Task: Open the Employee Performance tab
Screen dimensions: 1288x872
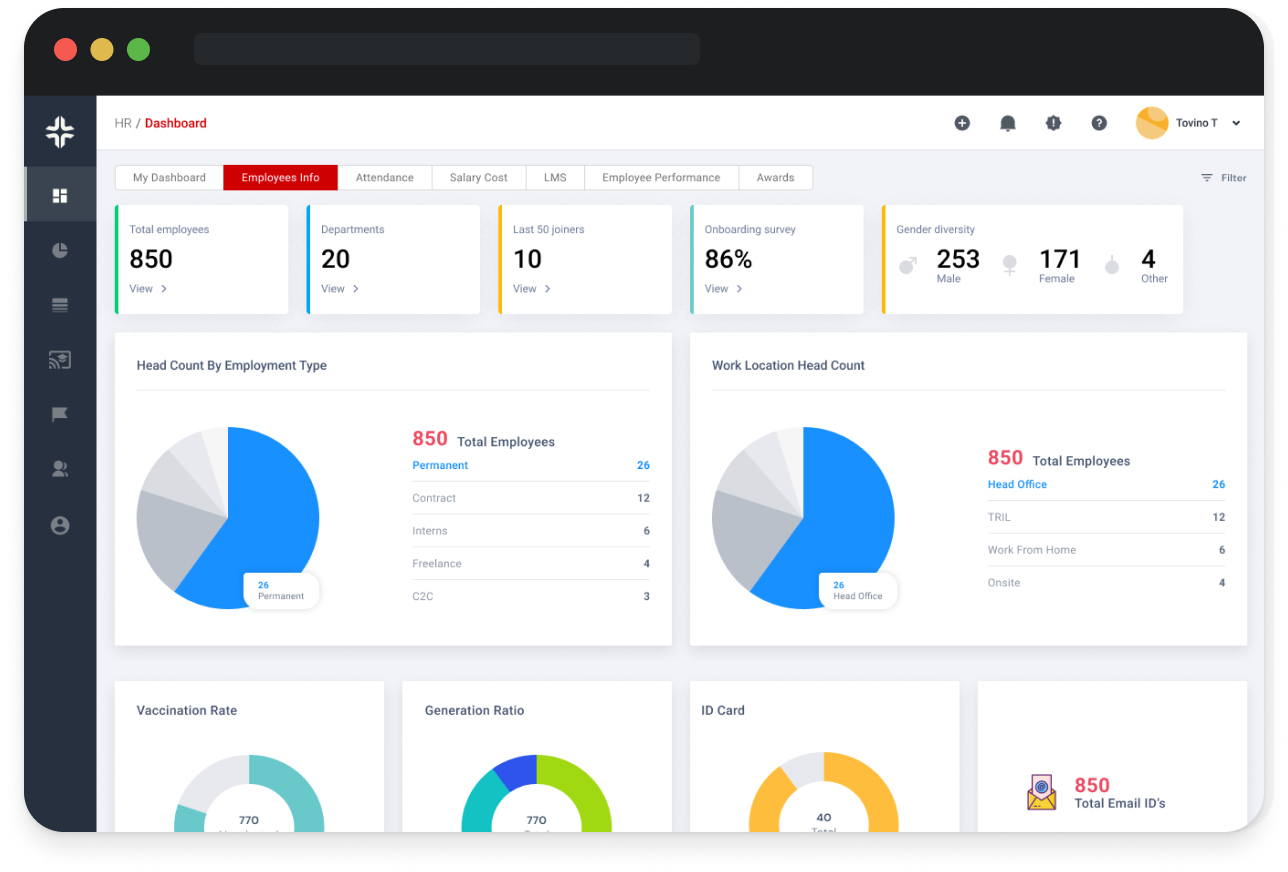Action: 660,178
